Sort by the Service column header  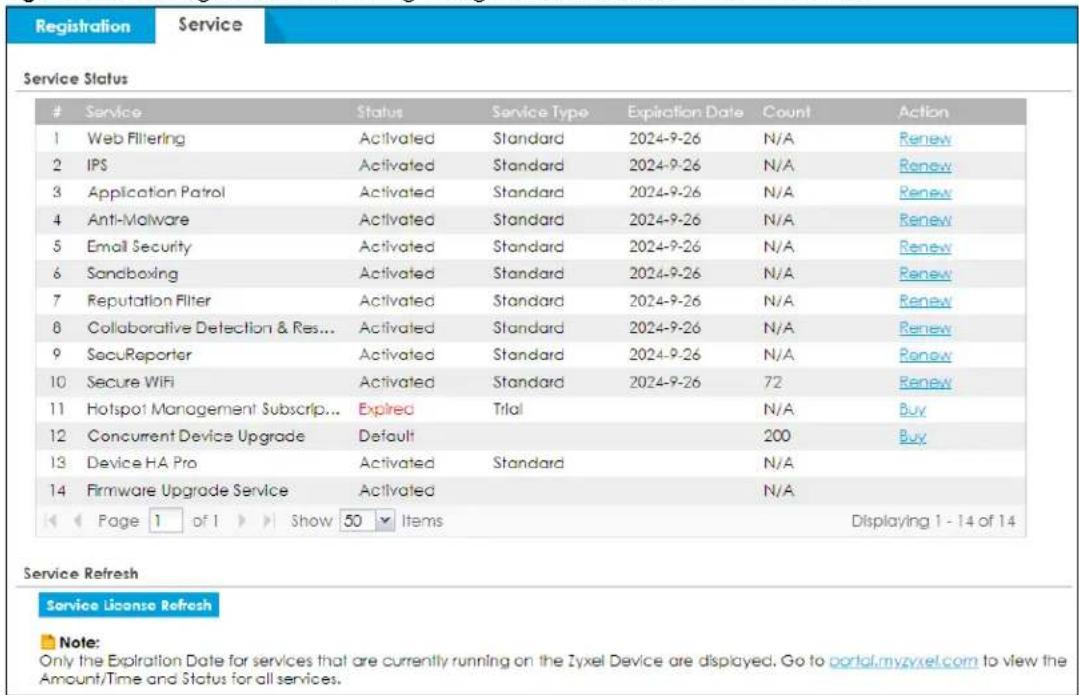[x=114, y=111]
